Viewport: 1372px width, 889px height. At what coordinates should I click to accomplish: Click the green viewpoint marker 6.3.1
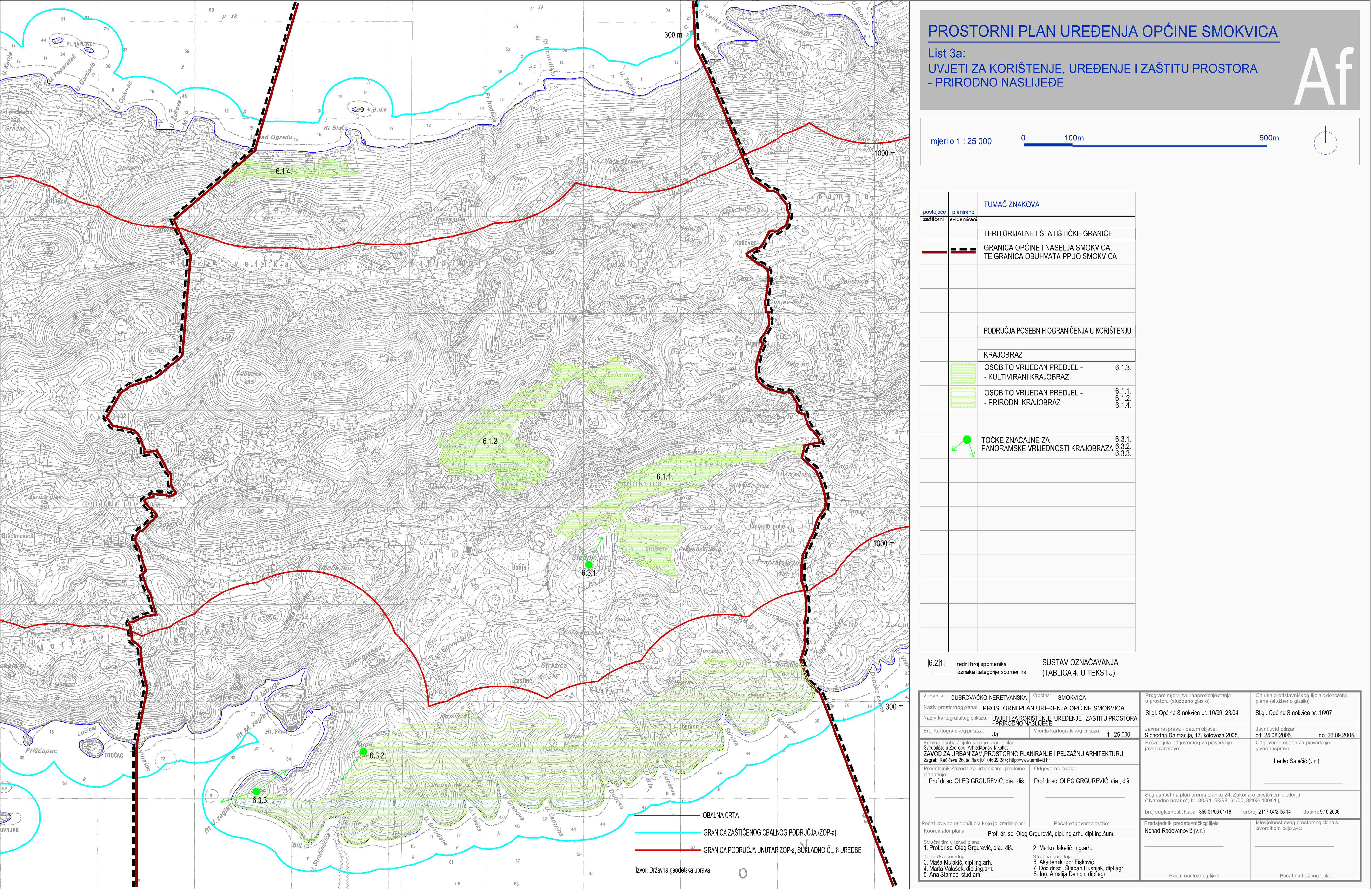[x=588, y=564]
